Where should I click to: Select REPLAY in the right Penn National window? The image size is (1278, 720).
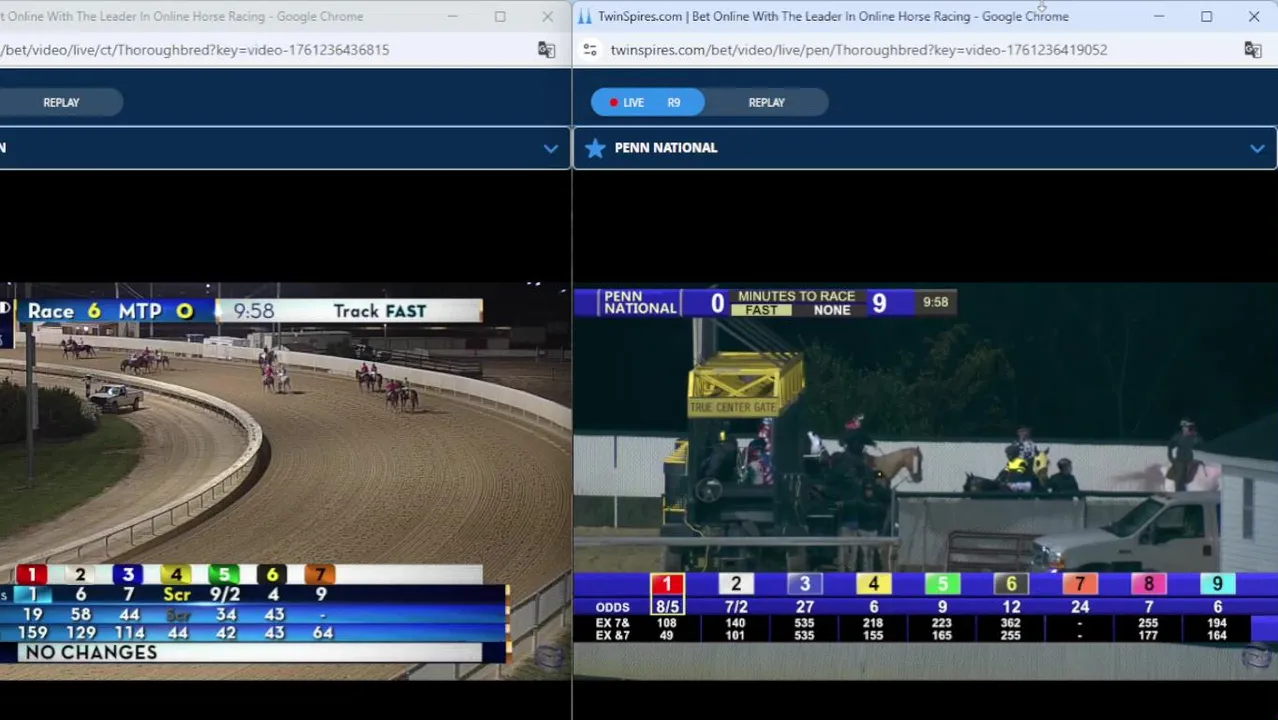point(766,102)
